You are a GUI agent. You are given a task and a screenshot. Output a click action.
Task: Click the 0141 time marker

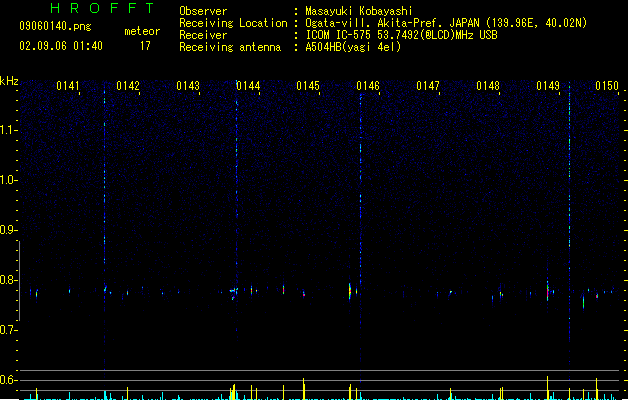[68, 86]
